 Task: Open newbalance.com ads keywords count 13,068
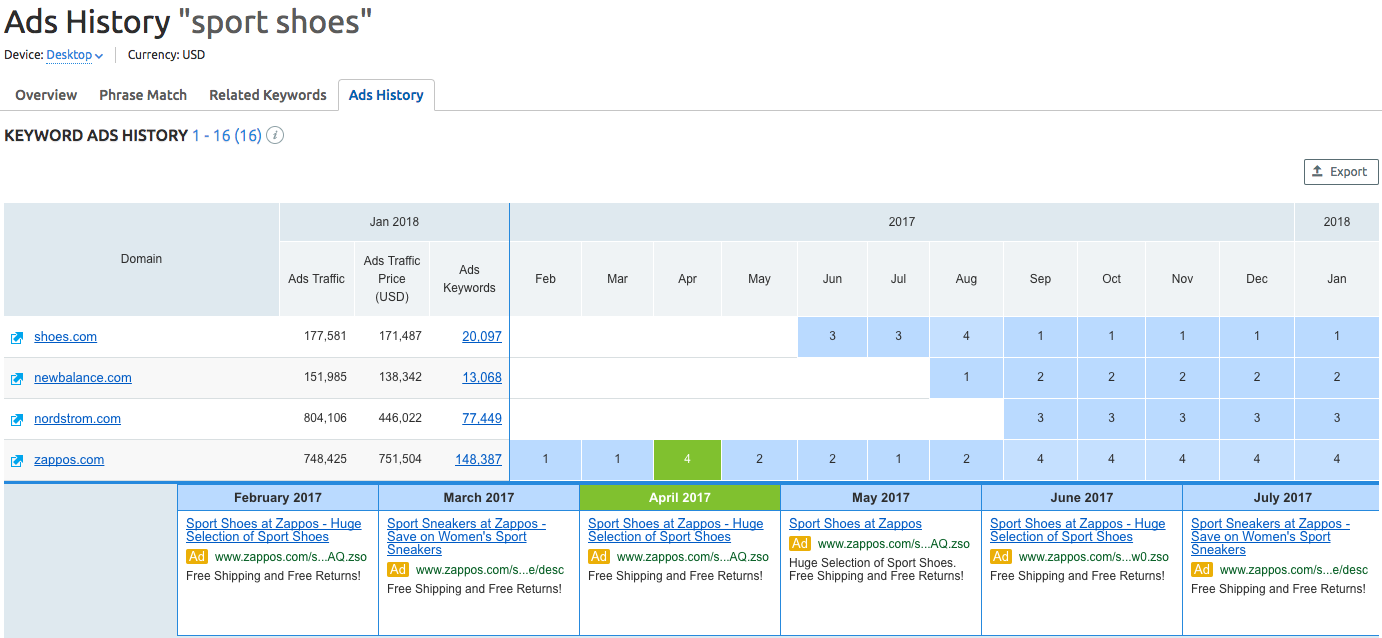(x=482, y=378)
